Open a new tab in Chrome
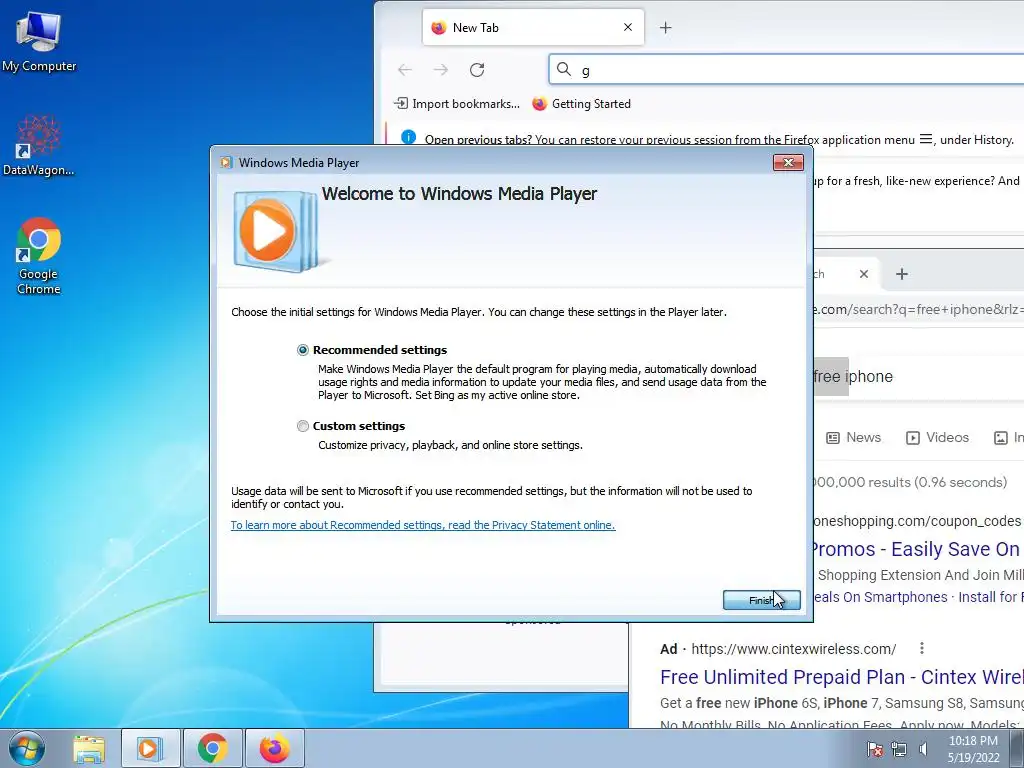 pyautogui.click(x=902, y=274)
